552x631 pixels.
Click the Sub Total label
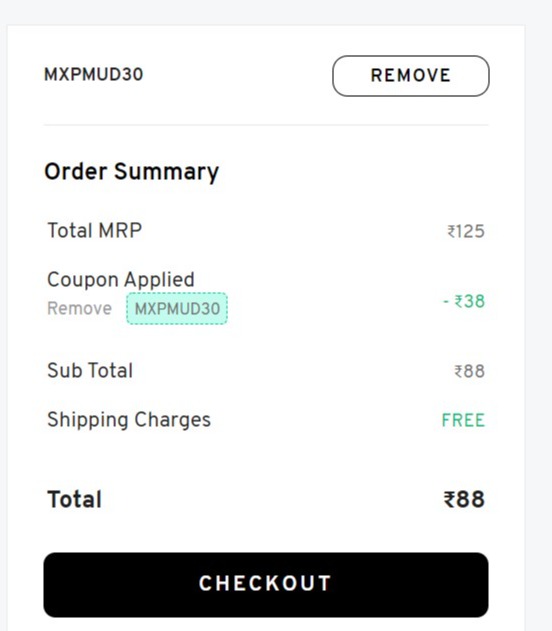(90, 370)
